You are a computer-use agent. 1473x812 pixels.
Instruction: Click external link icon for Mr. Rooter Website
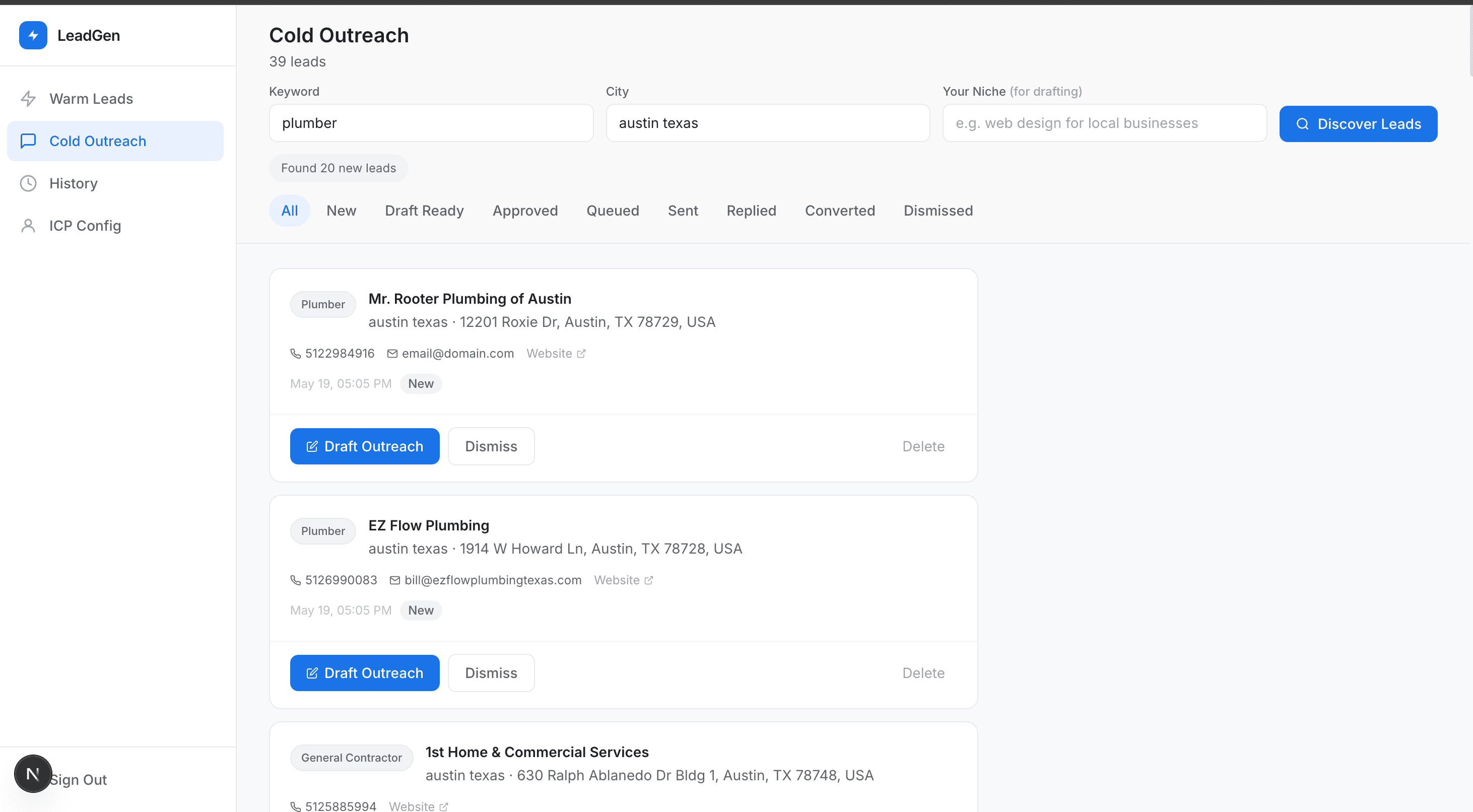pyautogui.click(x=581, y=354)
